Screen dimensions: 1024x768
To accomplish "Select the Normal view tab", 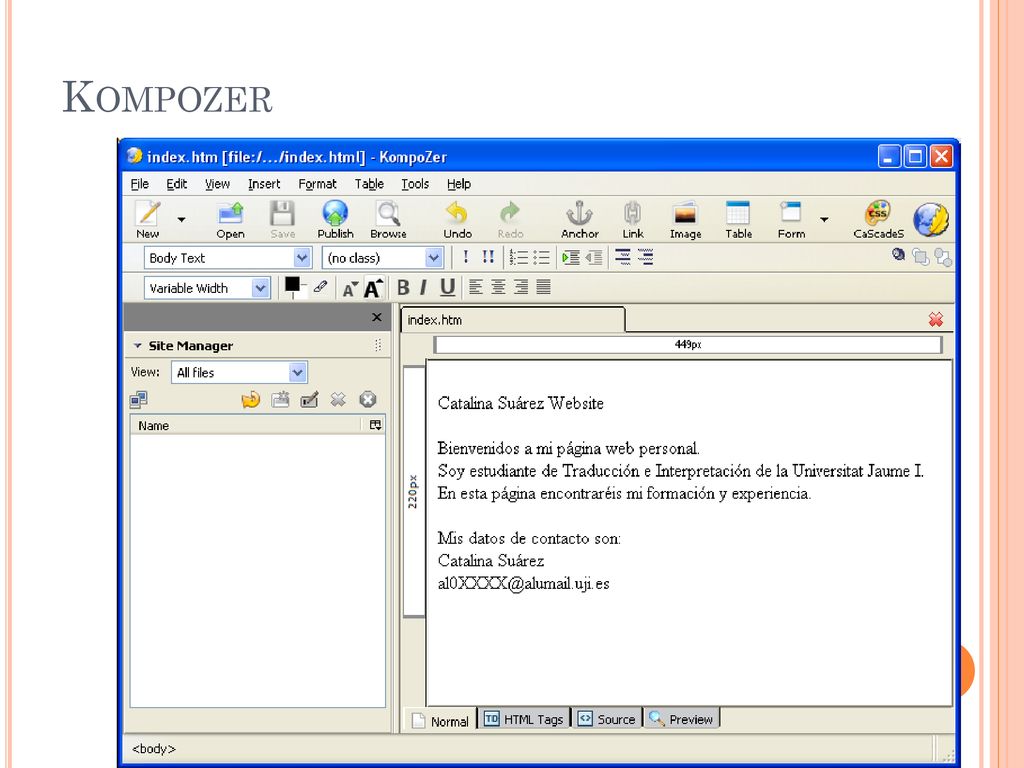I will (x=441, y=721).
